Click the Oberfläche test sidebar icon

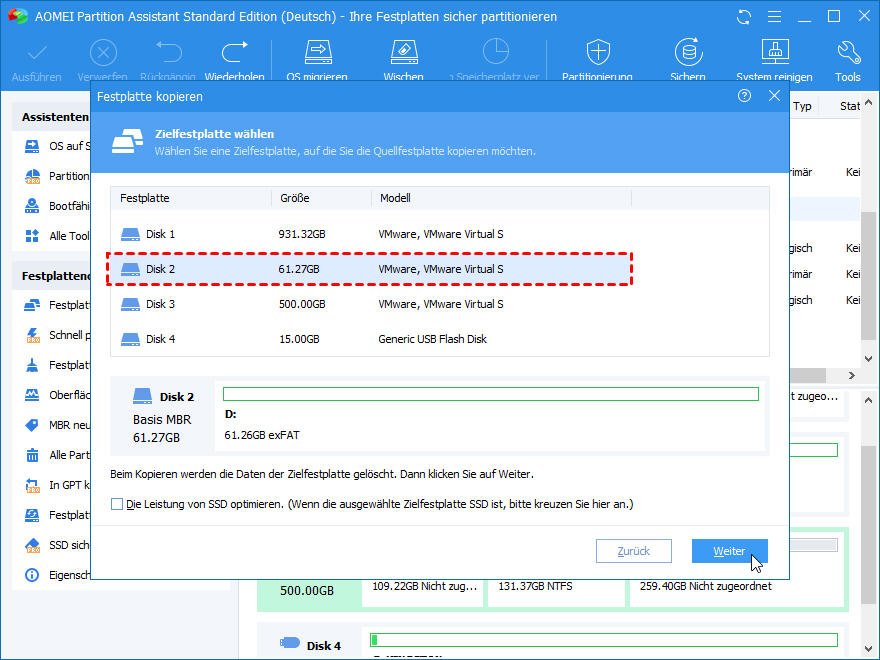pos(32,395)
